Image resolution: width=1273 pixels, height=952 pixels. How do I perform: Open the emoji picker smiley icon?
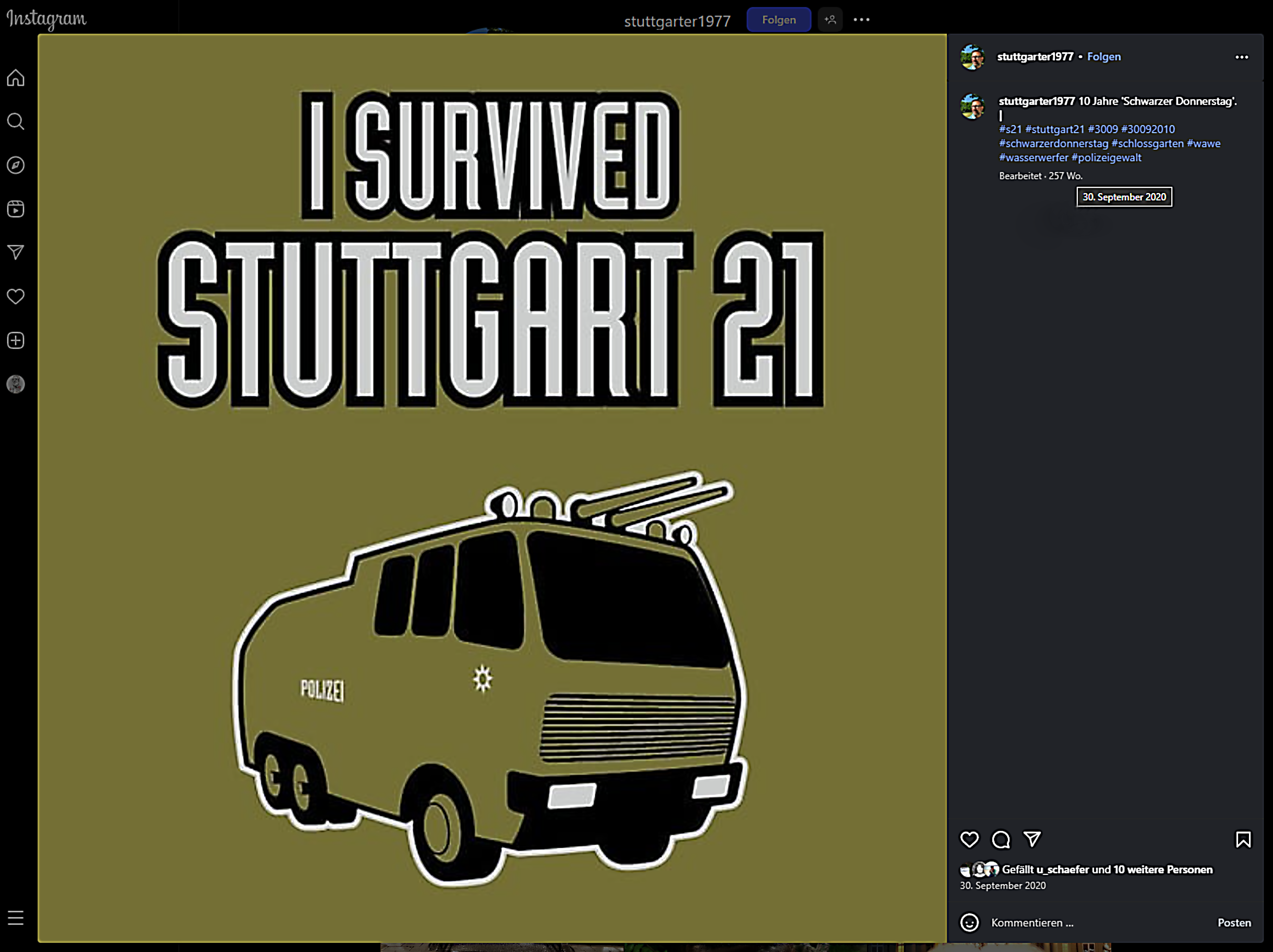point(969,923)
